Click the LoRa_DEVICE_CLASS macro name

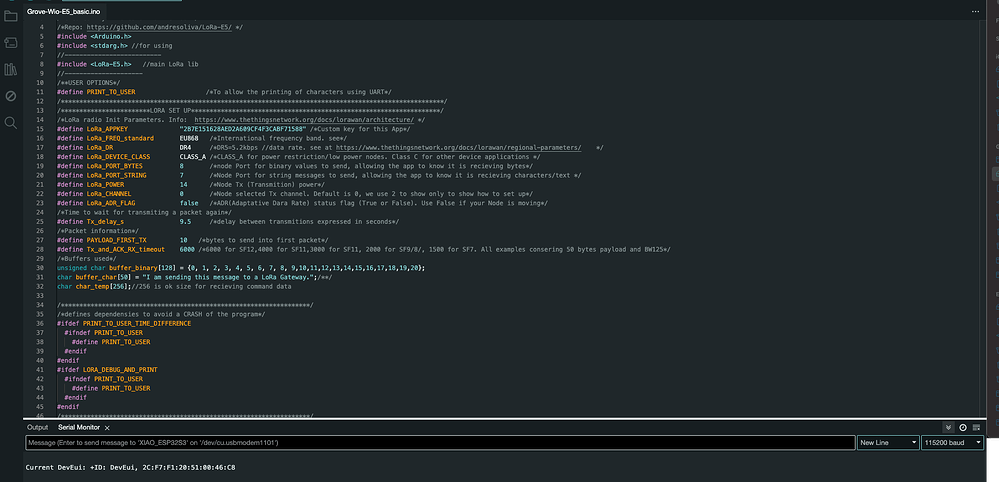[119, 157]
